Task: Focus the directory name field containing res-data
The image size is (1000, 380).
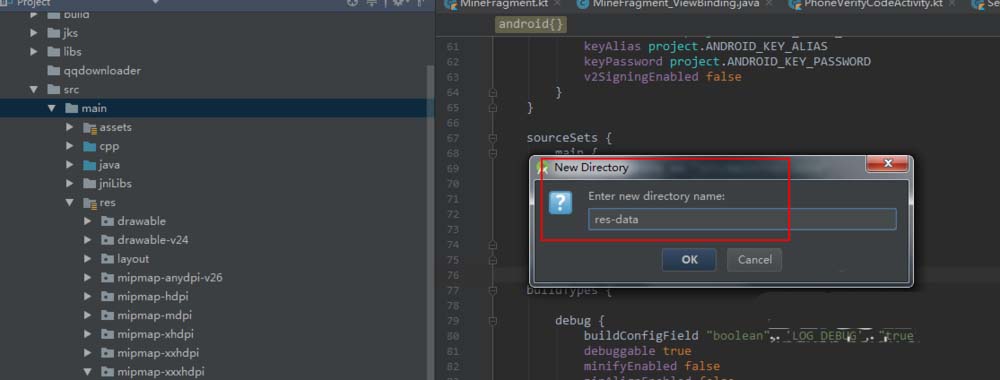Action: pos(742,219)
